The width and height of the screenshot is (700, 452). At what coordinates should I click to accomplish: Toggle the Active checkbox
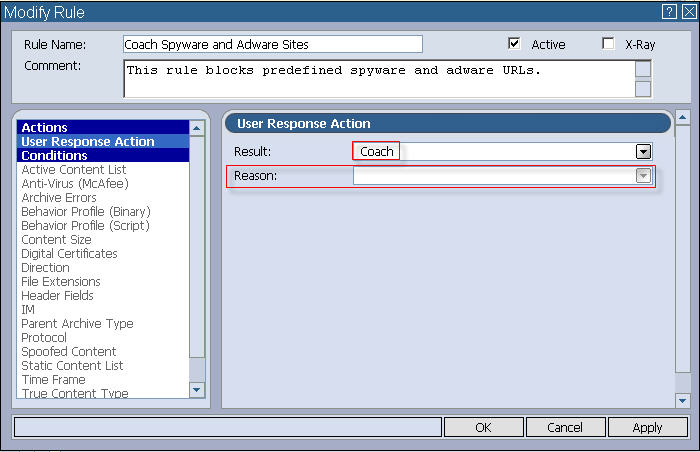tap(514, 44)
